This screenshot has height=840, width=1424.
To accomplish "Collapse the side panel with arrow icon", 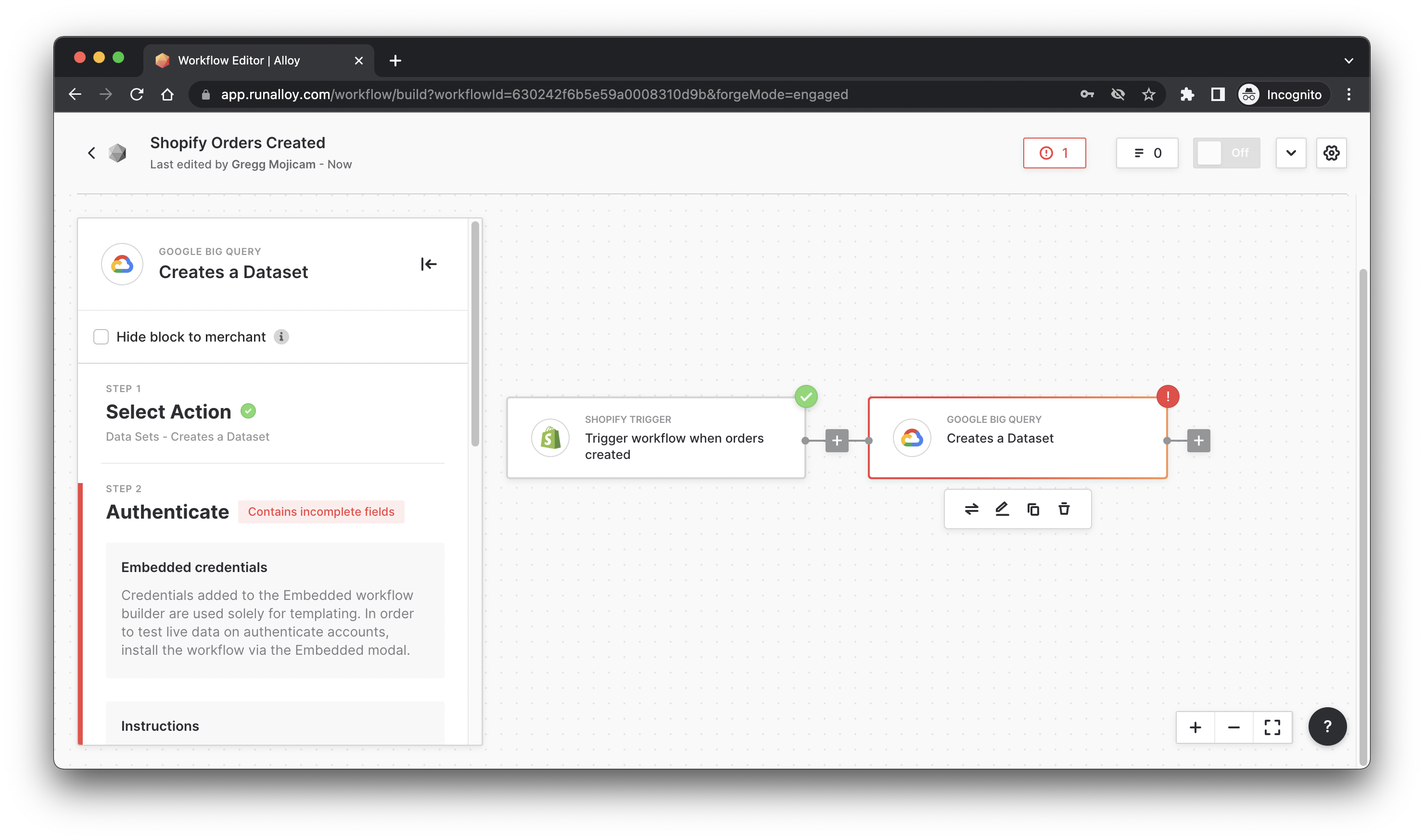I will click(429, 264).
